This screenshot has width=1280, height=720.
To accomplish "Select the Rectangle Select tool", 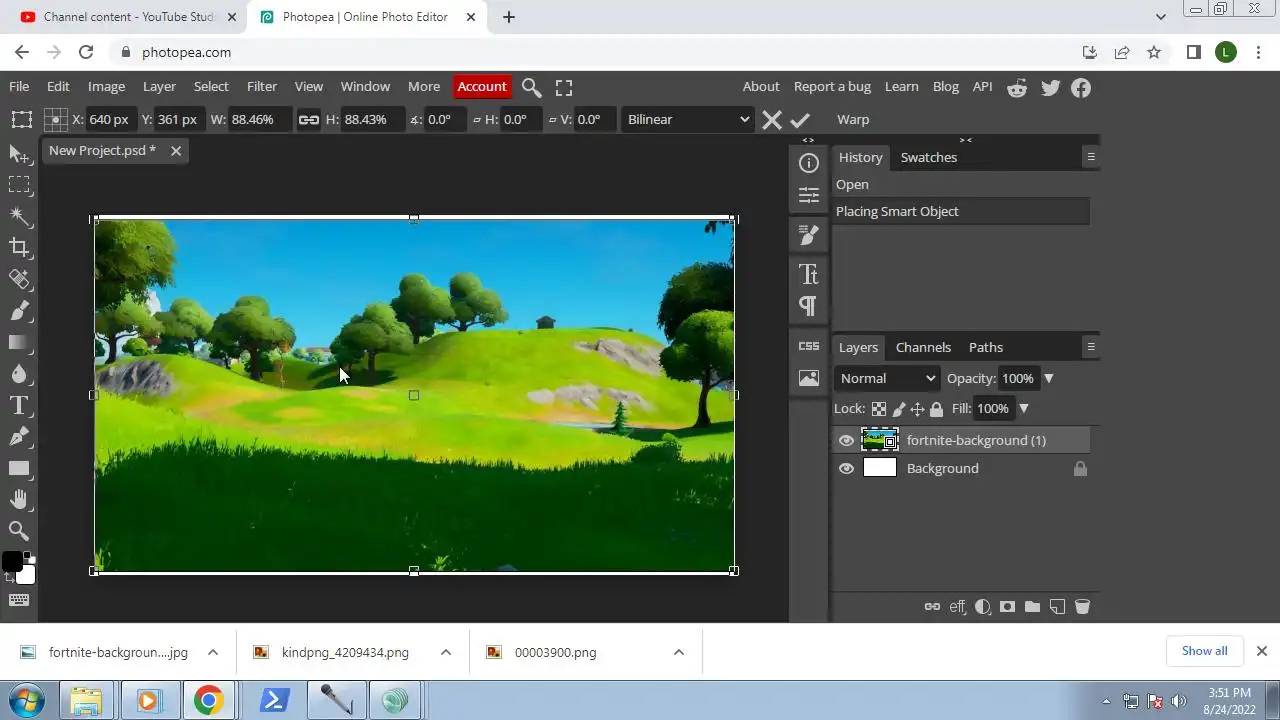I will (x=19, y=185).
